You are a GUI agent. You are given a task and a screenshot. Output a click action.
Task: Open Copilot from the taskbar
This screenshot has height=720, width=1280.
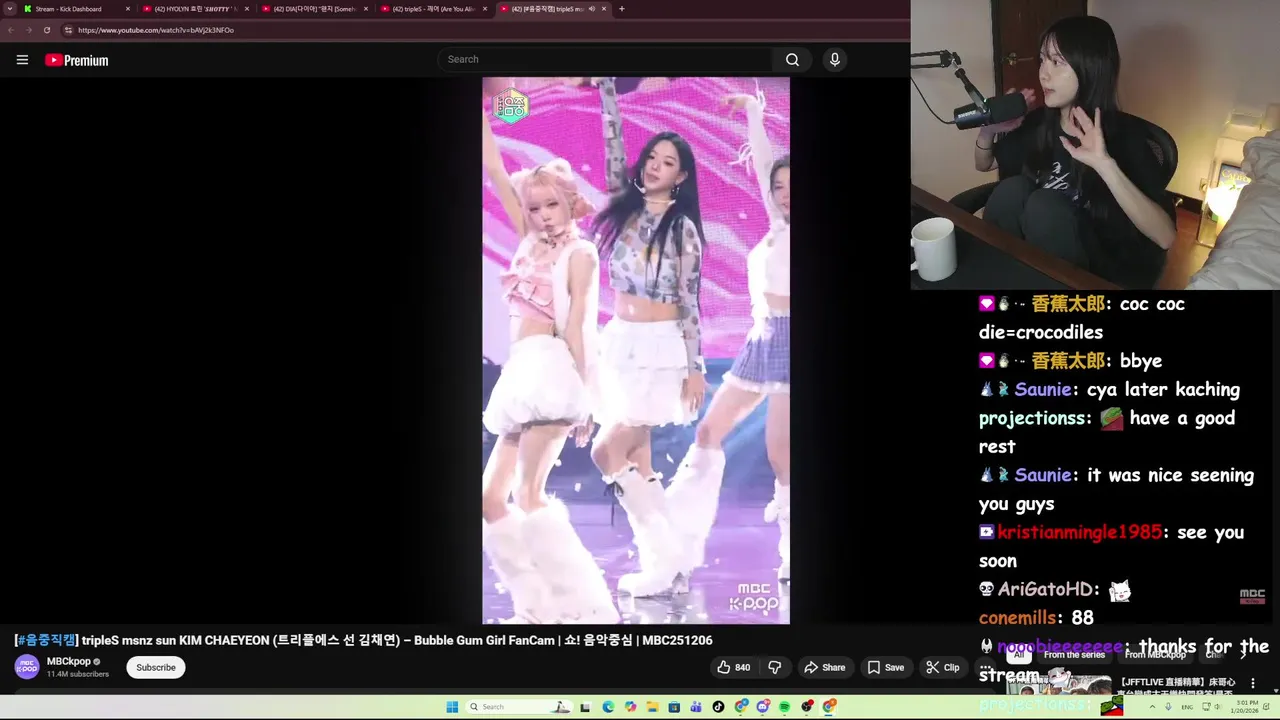point(630,707)
